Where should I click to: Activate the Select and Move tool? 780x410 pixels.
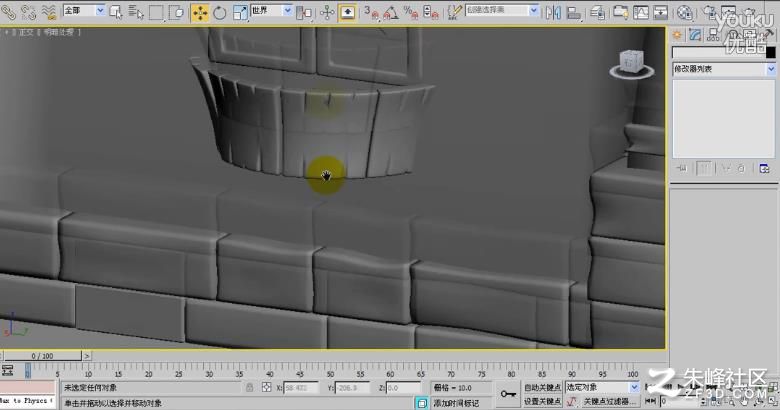coord(200,12)
